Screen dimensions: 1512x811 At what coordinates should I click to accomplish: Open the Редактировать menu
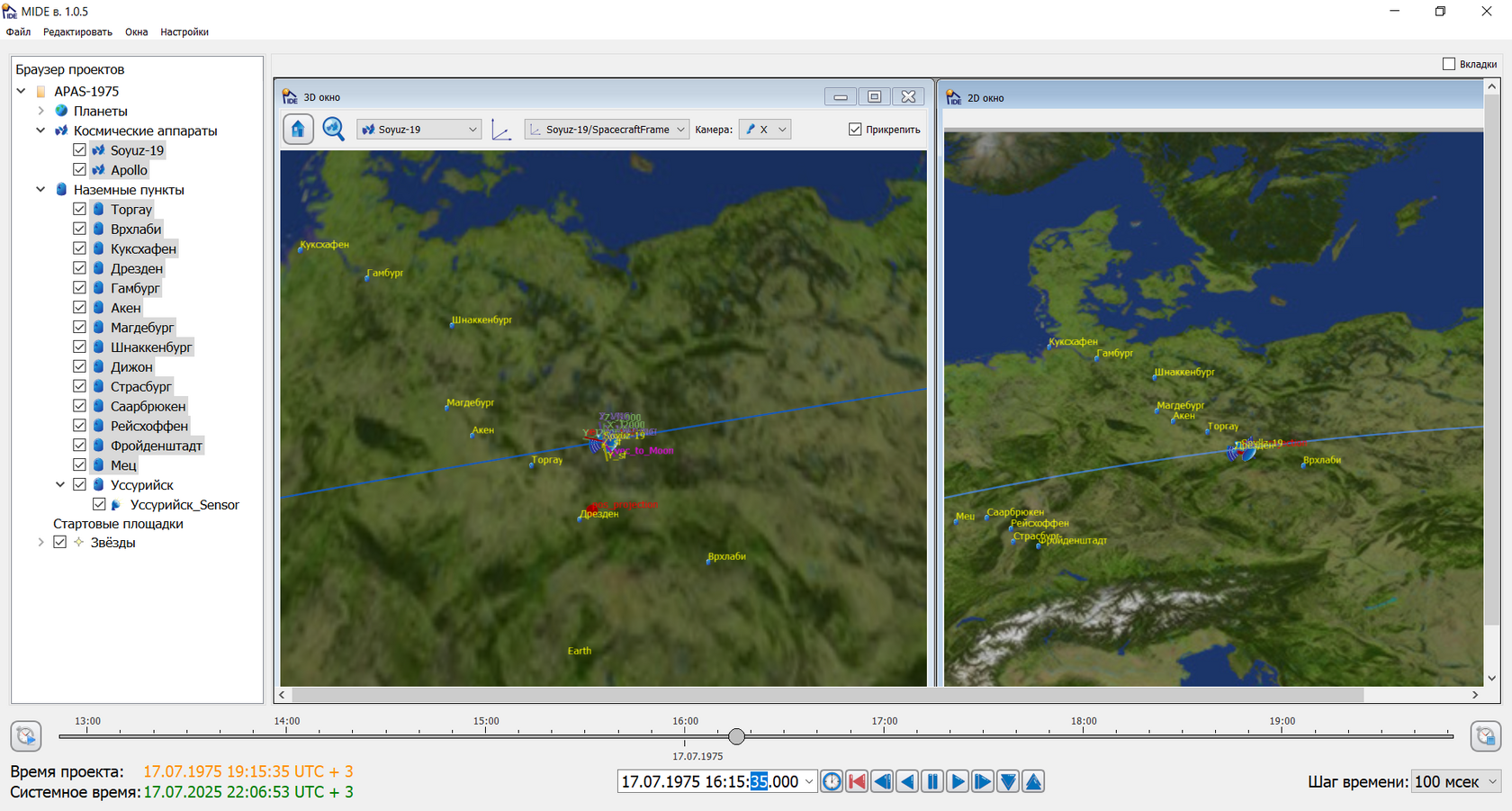point(77,32)
